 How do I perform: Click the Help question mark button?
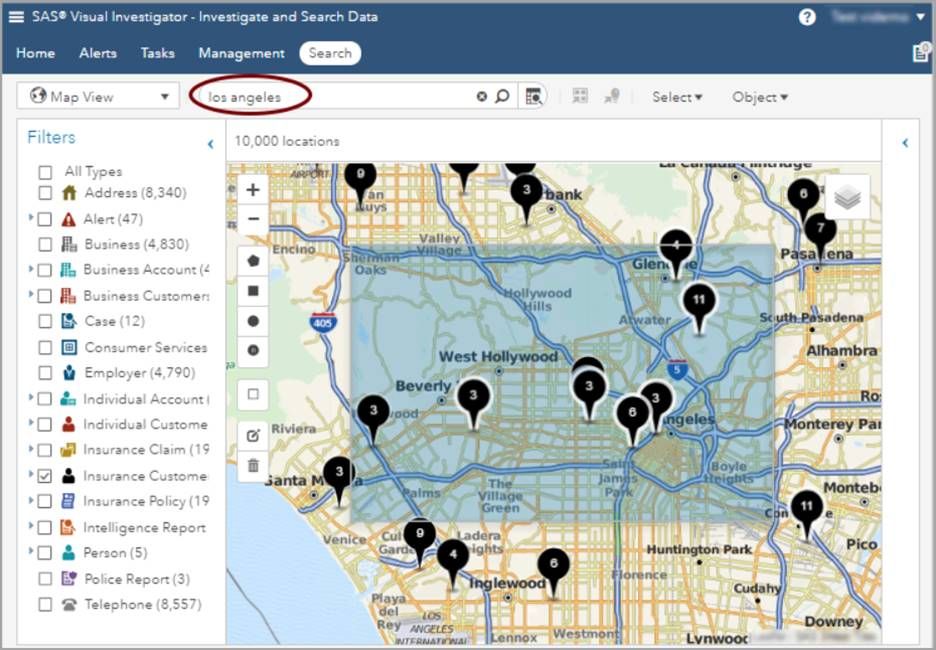tap(805, 17)
